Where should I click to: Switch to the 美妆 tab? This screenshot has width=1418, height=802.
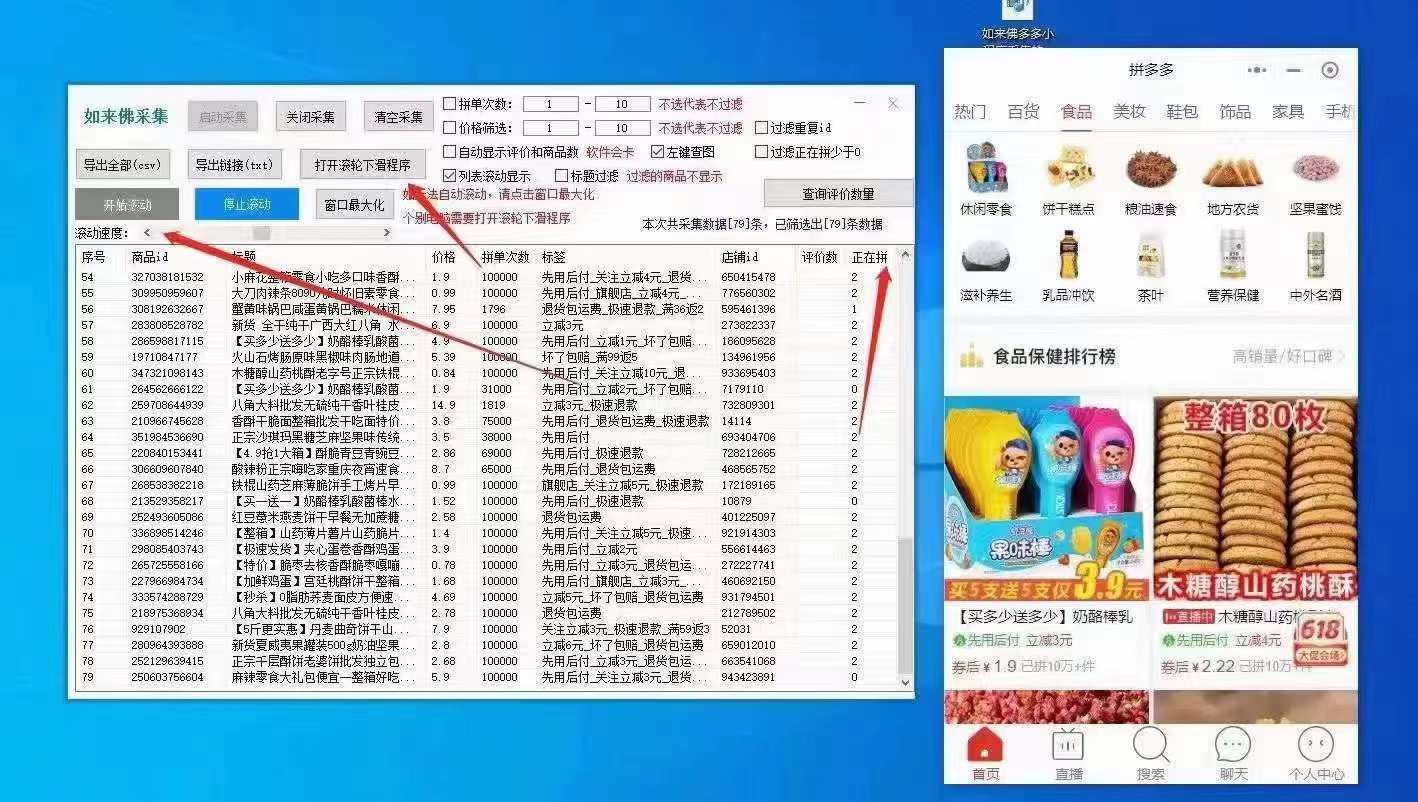[1129, 111]
